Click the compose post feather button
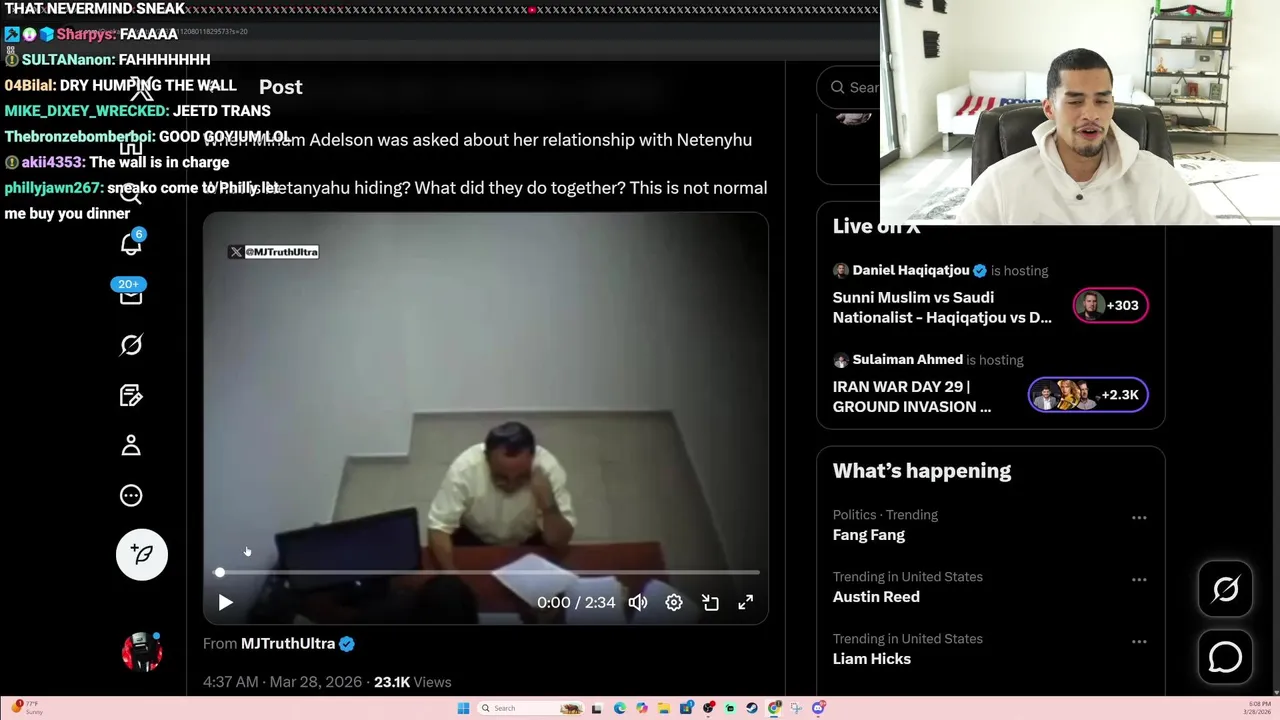Image resolution: width=1280 pixels, height=720 pixels. click(142, 554)
